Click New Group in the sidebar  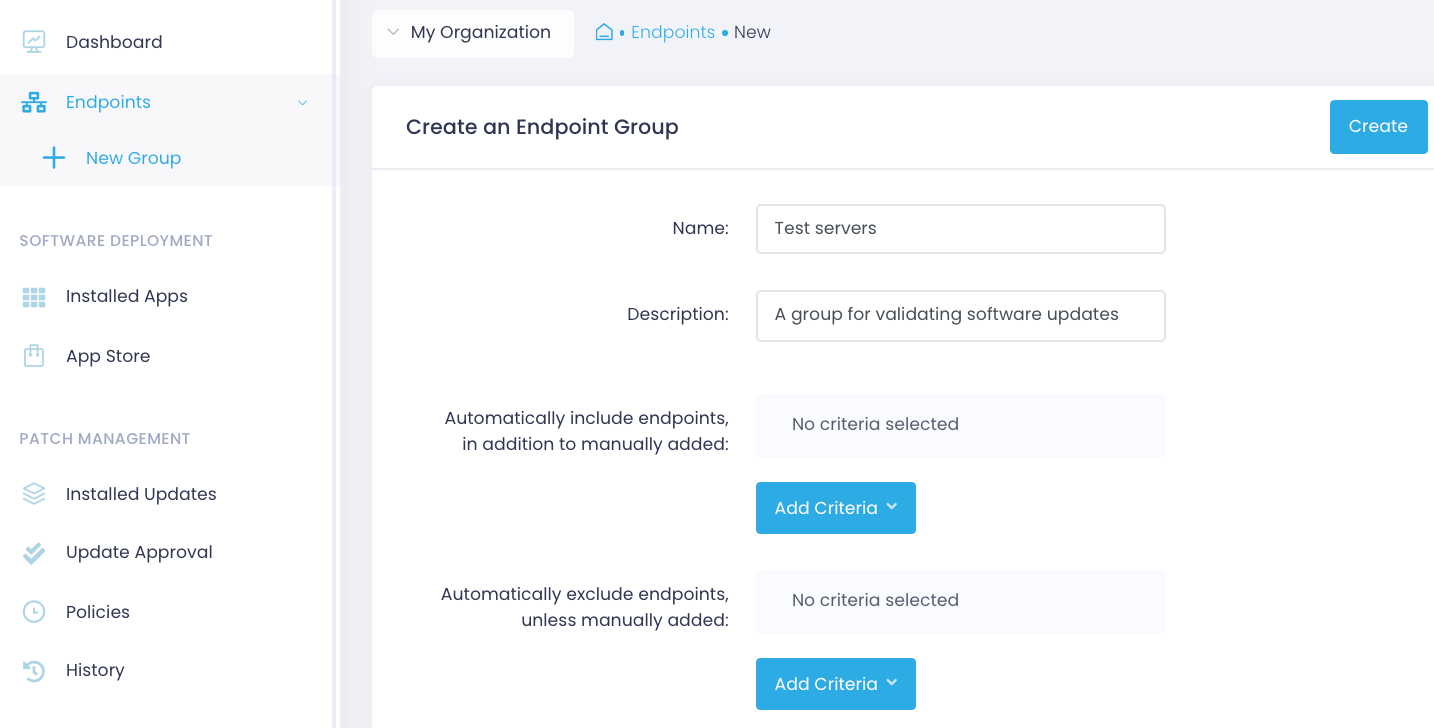coord(133,158)
